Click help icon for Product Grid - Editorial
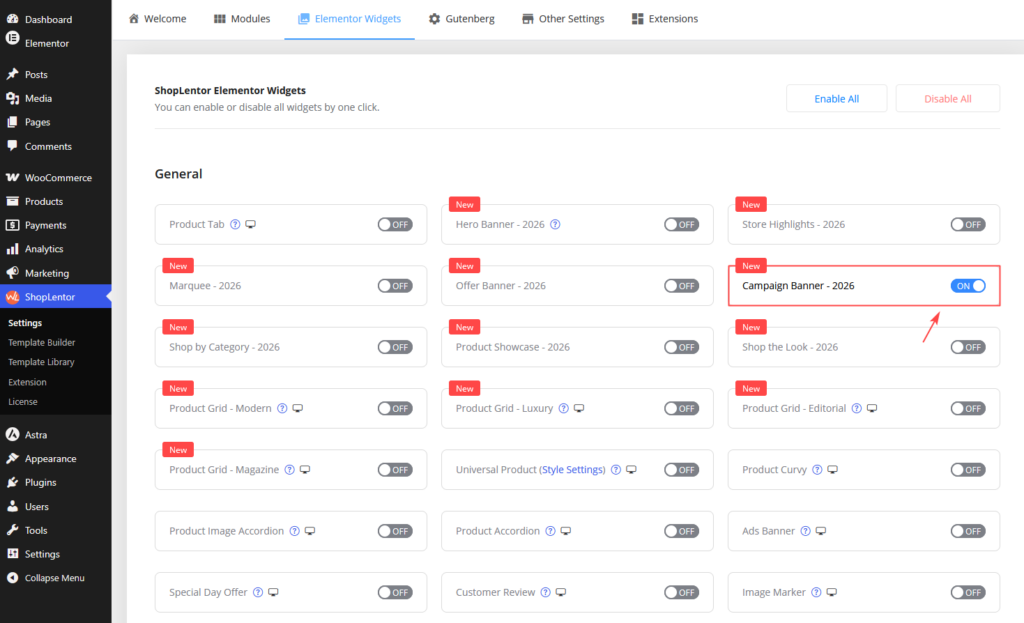Image resolution: width=1024 pixels, height=623 pixels. click(856, 408)
